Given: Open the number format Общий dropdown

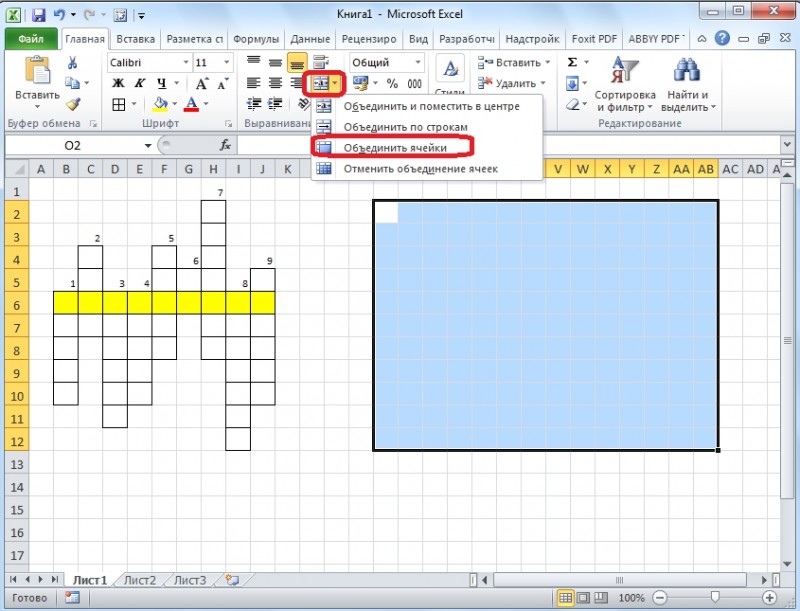Looking at the screenshot, I should pyautogui.click(x=418, y=62).
